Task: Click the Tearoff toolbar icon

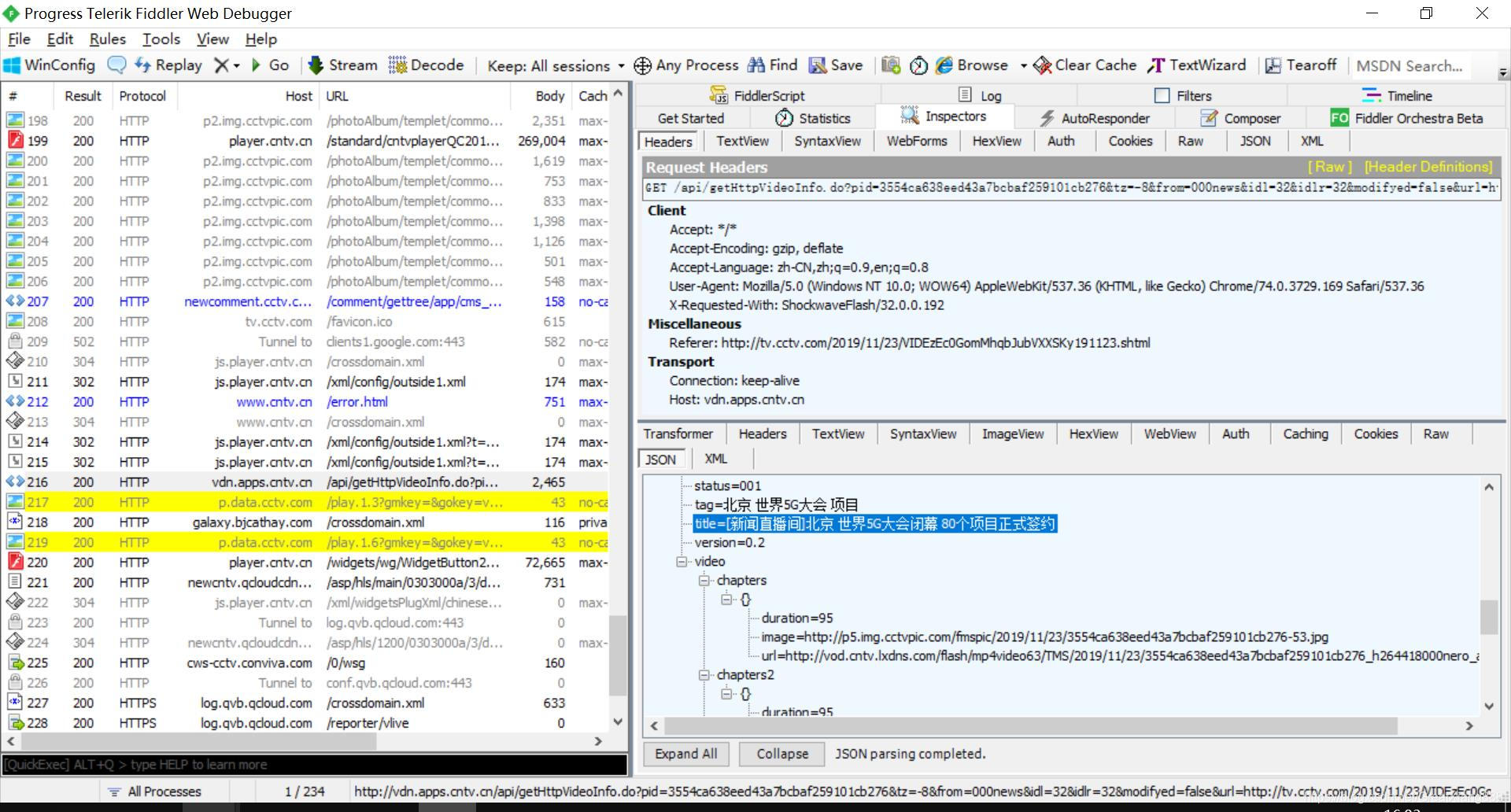Action: click(1273, 65)
